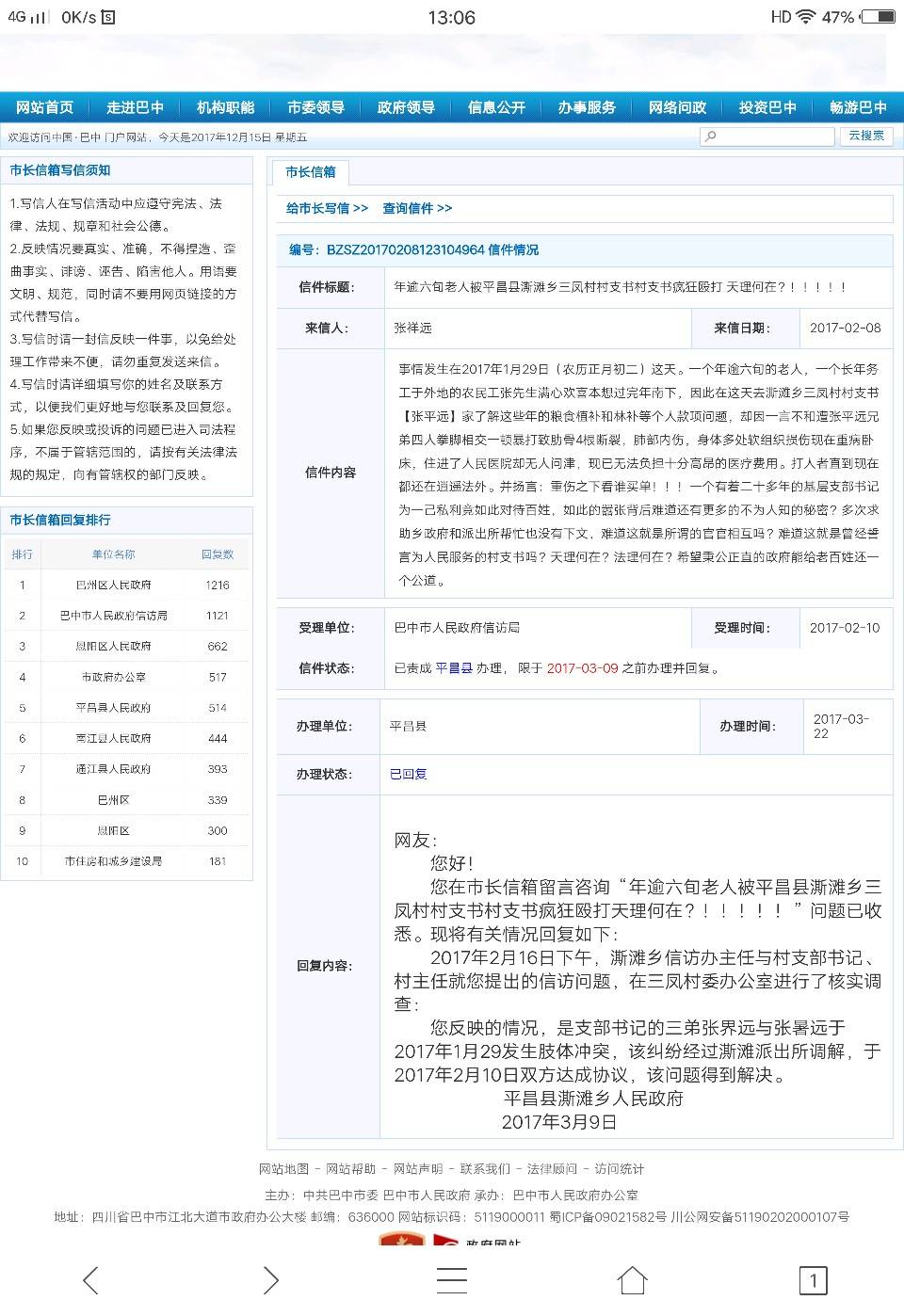Click the deadline date 2017-03-09 in red
Screen dimensions: 904x1316
tap(582, 668)
